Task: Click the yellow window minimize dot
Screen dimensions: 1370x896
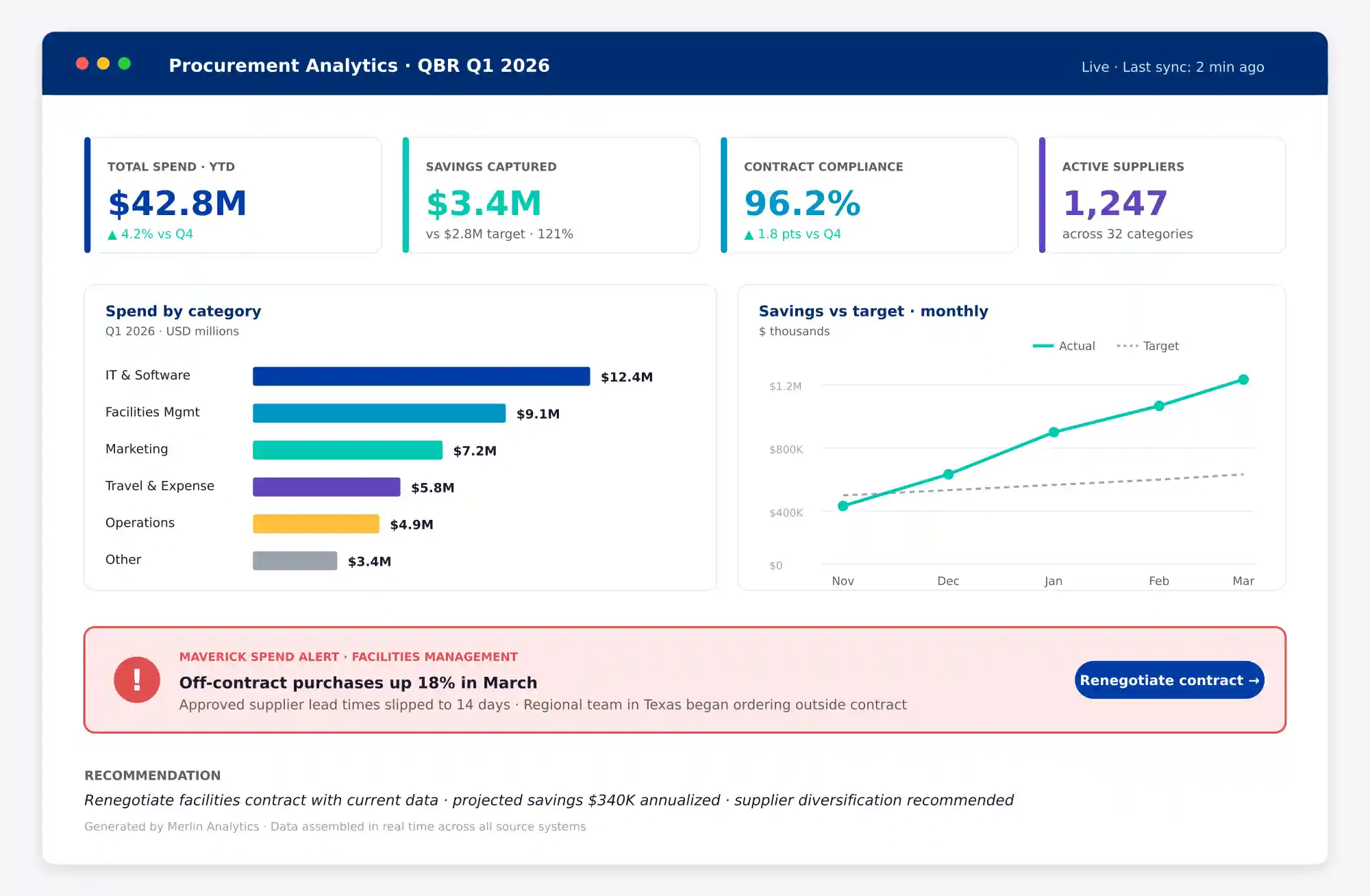Action: coord(103,64)
